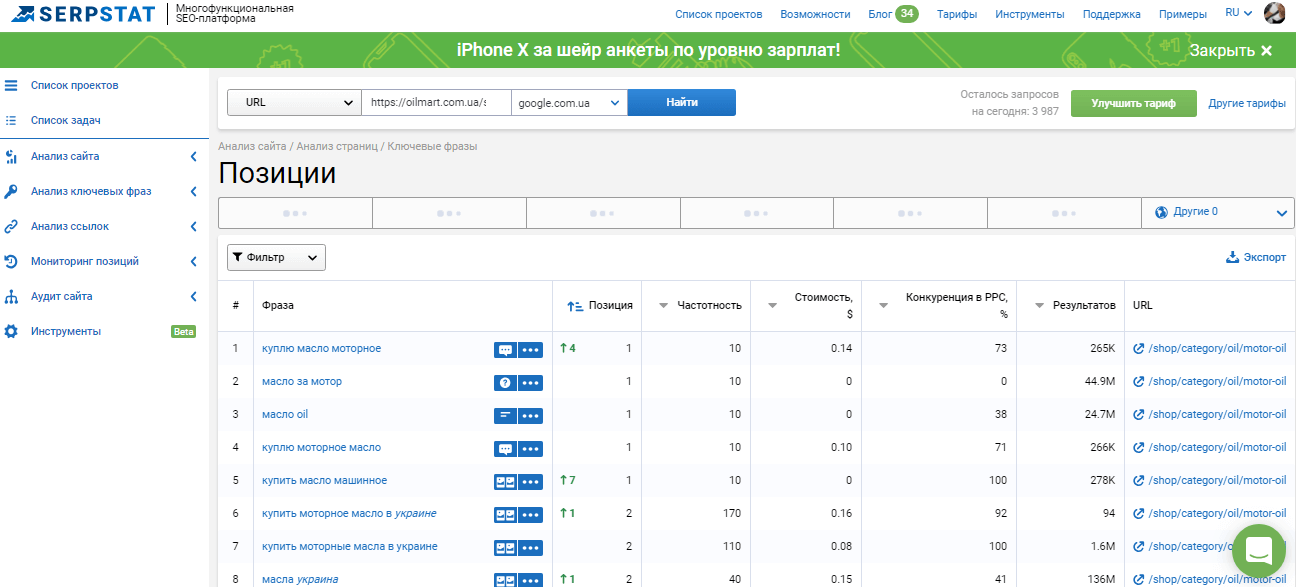Open the RU language dropdown
This screenshot has width=1296, height=587.
1237,13
